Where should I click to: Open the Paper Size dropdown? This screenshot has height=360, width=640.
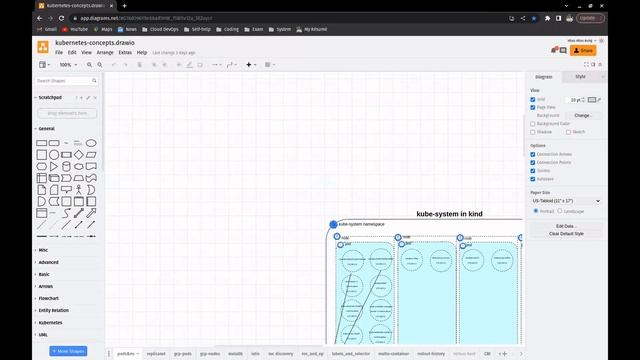point(566,201)
